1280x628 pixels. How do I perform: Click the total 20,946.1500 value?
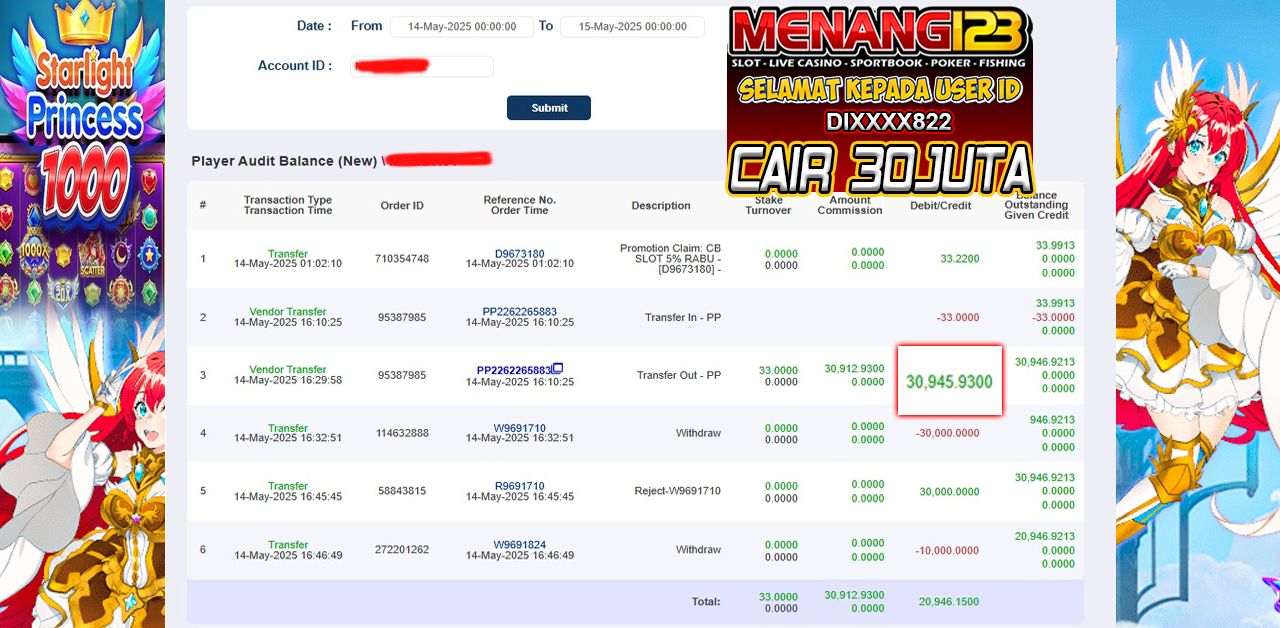pyautogui.click(x=949, y=602)
